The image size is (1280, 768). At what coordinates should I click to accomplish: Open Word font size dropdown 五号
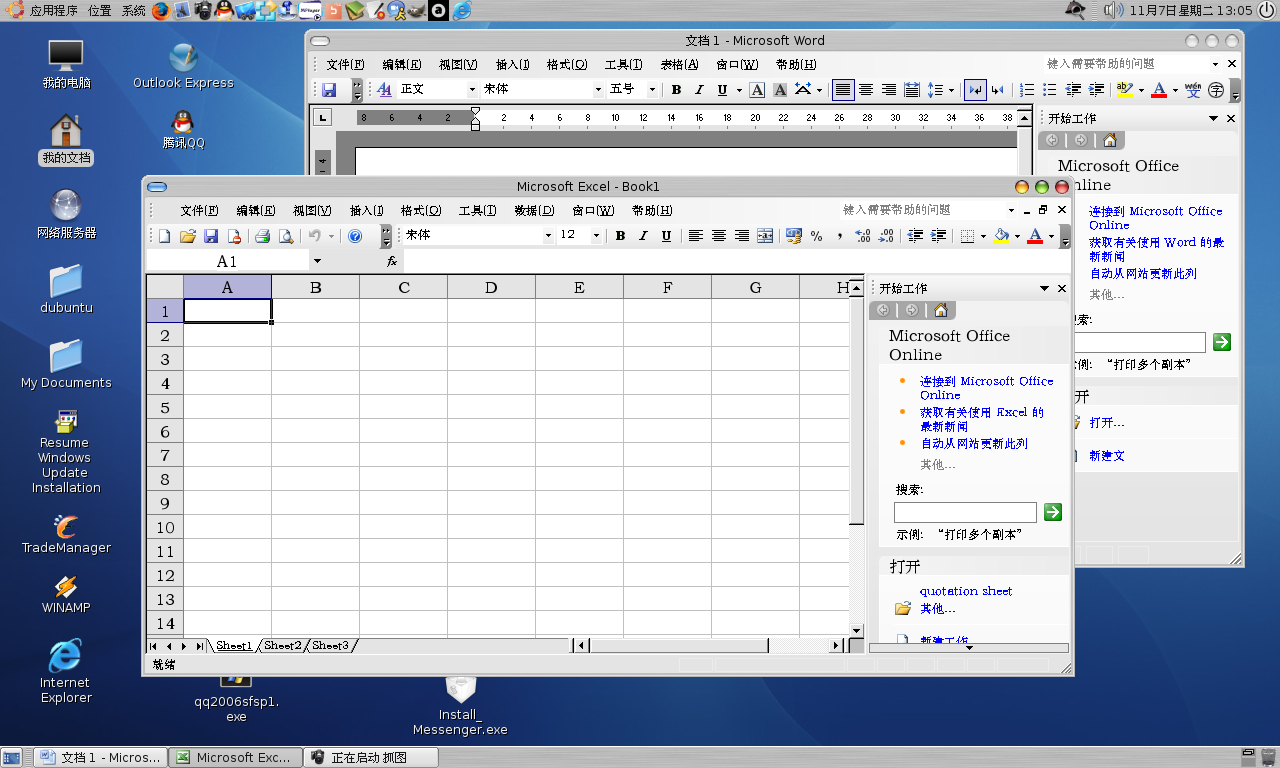(x=652, y=90)
